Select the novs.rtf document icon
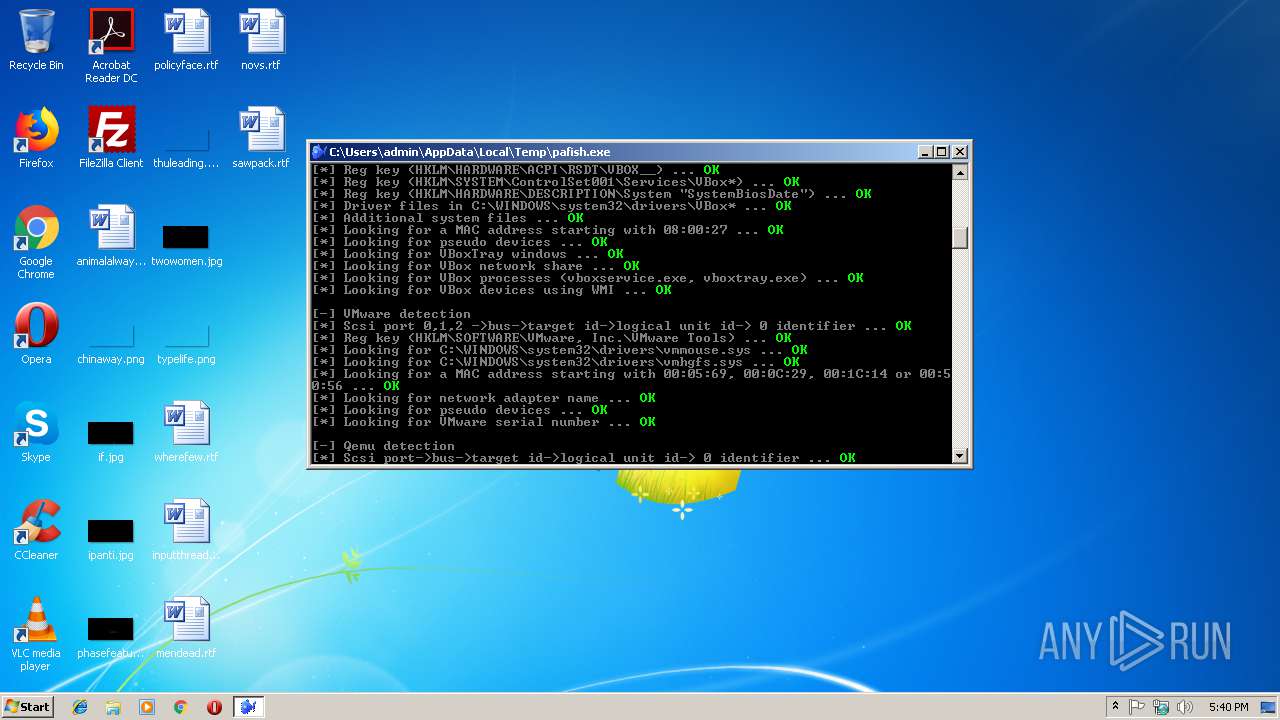This screenshot has height=720, width=1280. tap(261, 40)
